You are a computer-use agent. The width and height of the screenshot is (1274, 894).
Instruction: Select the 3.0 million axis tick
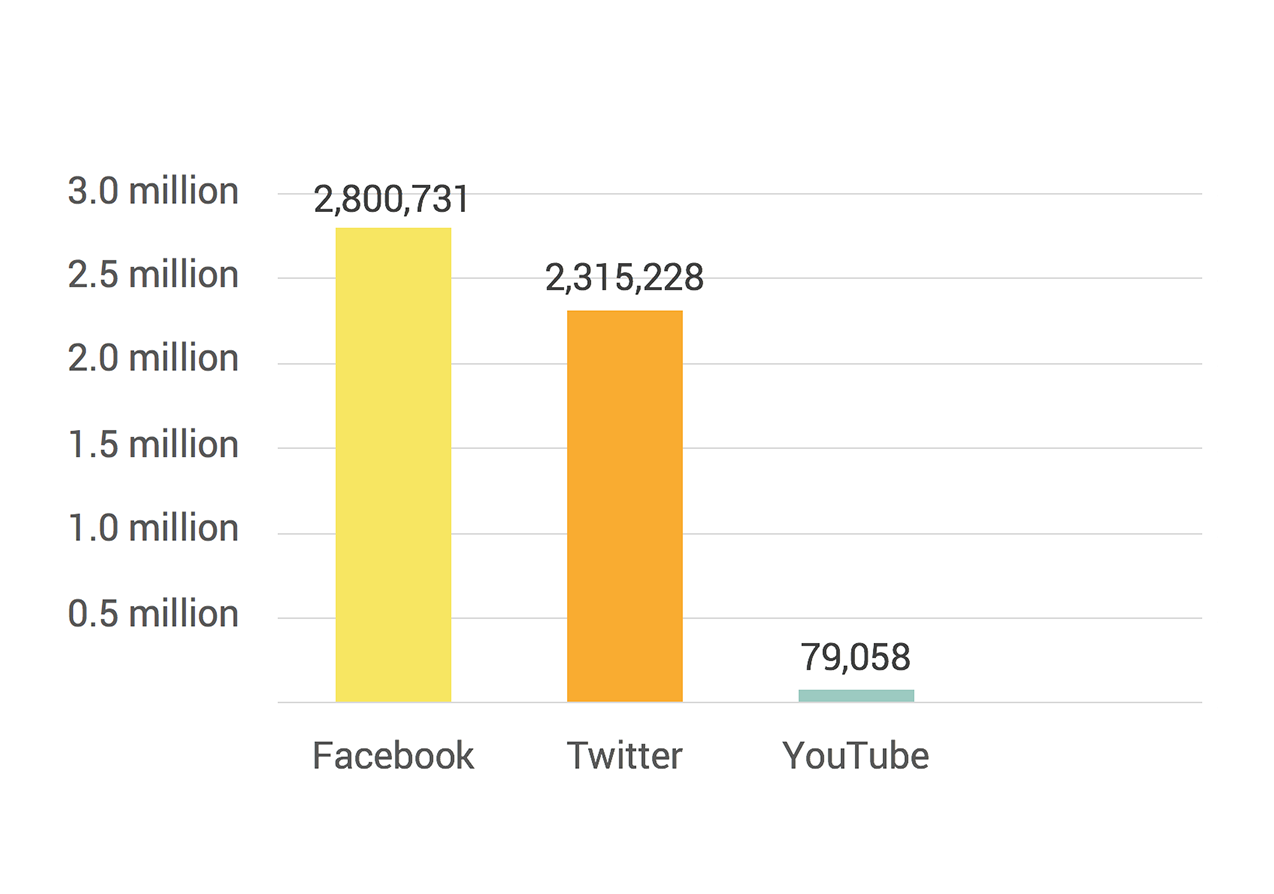154,191
